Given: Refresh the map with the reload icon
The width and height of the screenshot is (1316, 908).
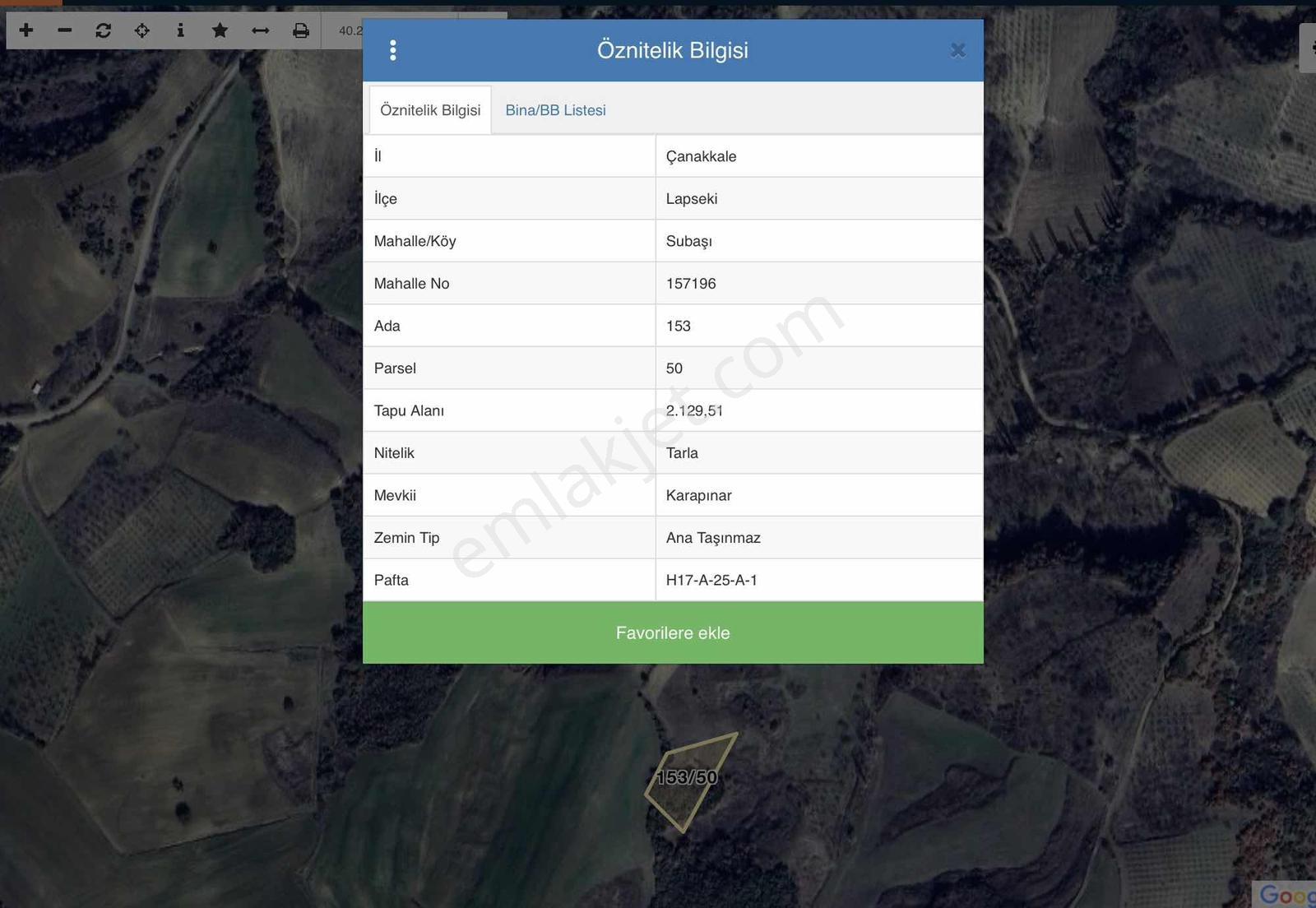Looking at the screenshot, I should coord(104,30).
